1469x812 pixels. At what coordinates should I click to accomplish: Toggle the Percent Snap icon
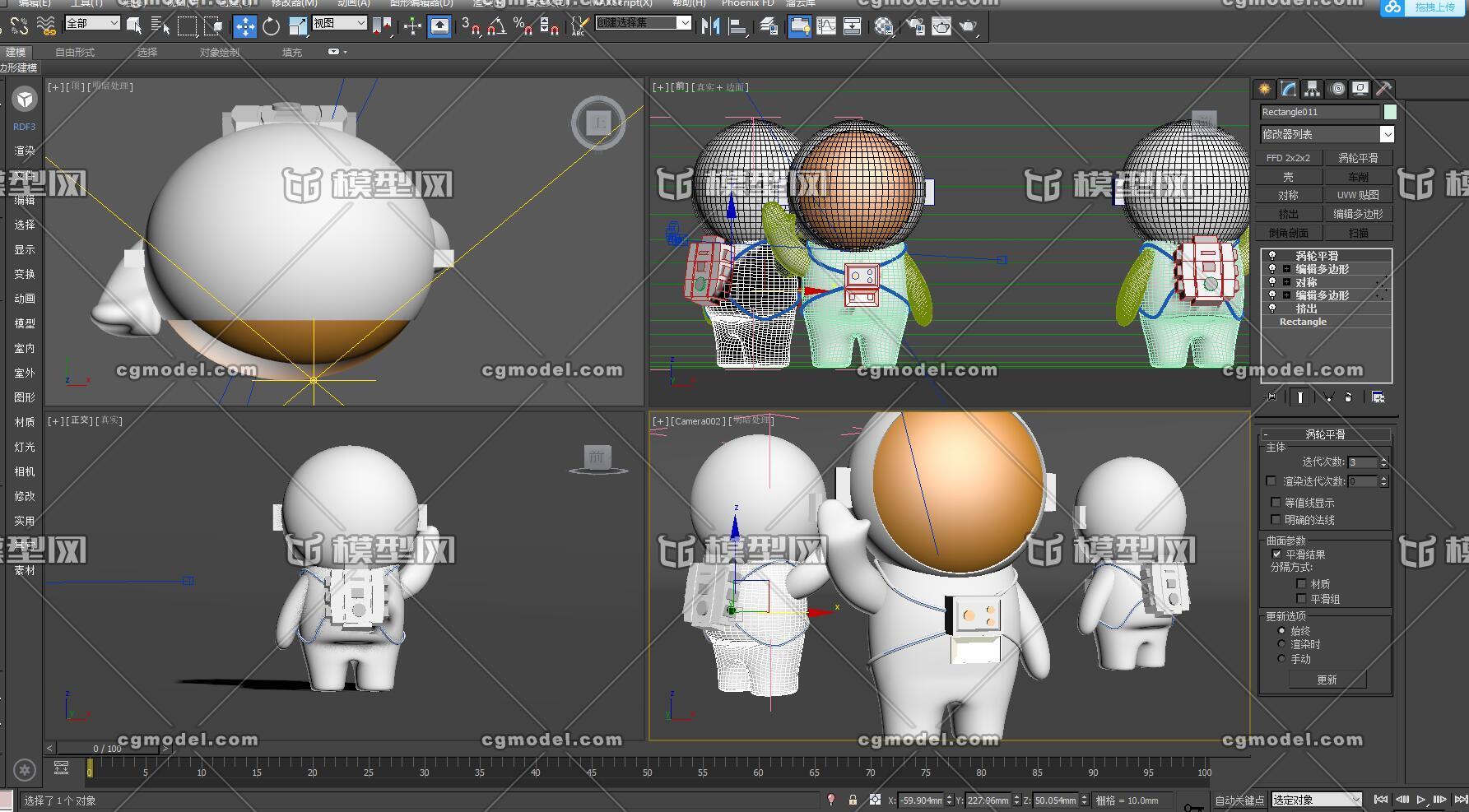coord(523,26)
